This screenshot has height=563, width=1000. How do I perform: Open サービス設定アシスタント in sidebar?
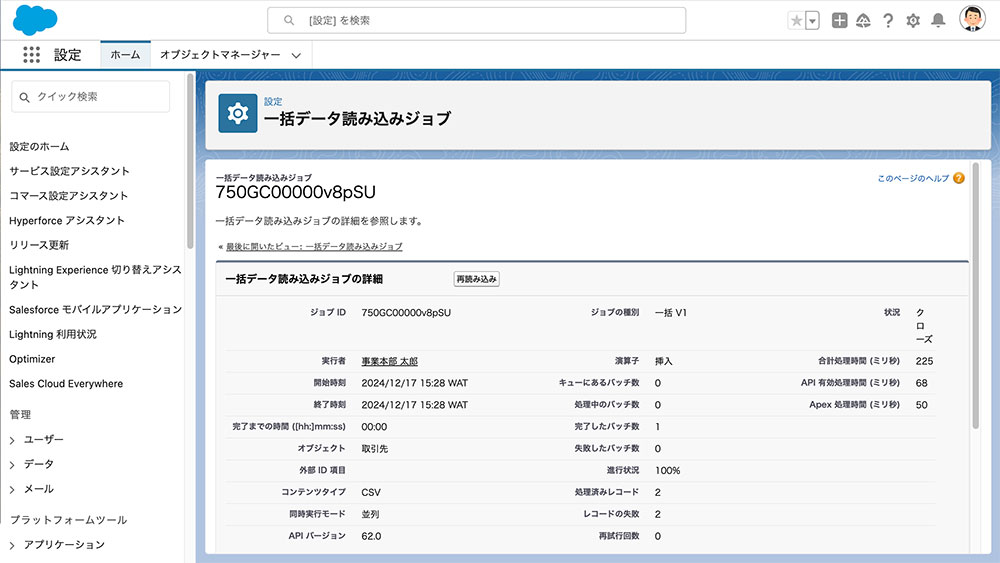tap(70, 171)
